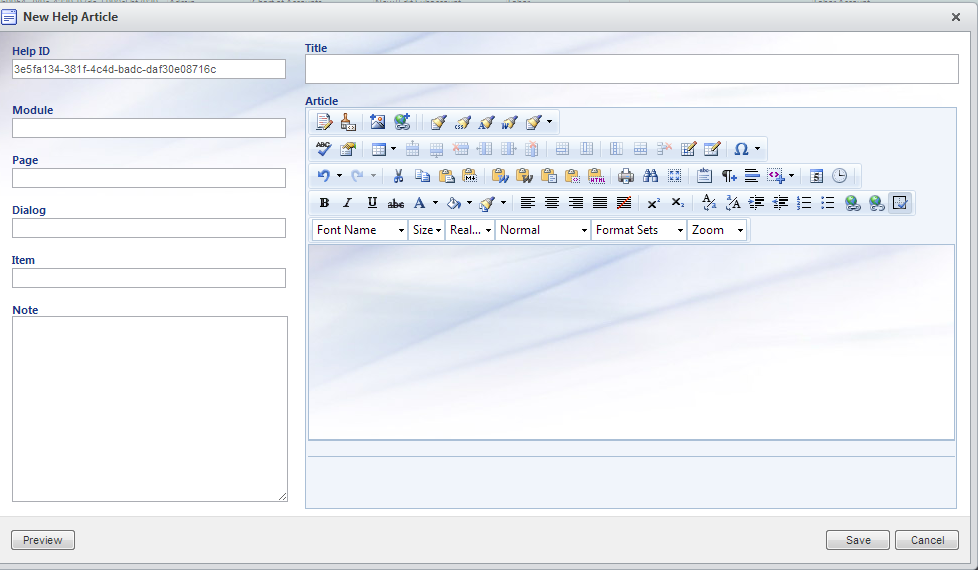
Task: Toggle bold formatting in the article toolbar
Action: pyautogui.click(x=324, y=203)
